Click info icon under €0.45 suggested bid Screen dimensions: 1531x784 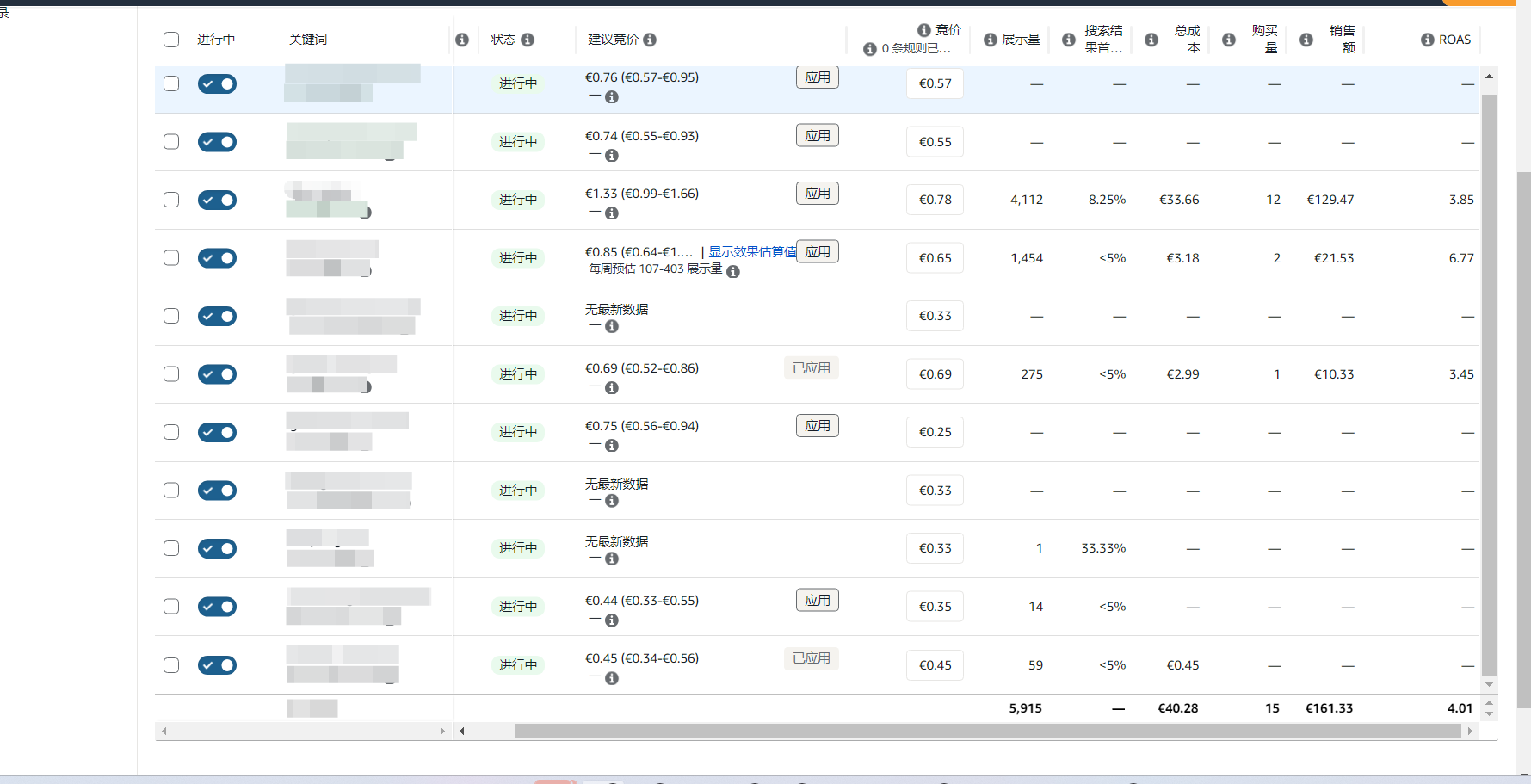612,678
